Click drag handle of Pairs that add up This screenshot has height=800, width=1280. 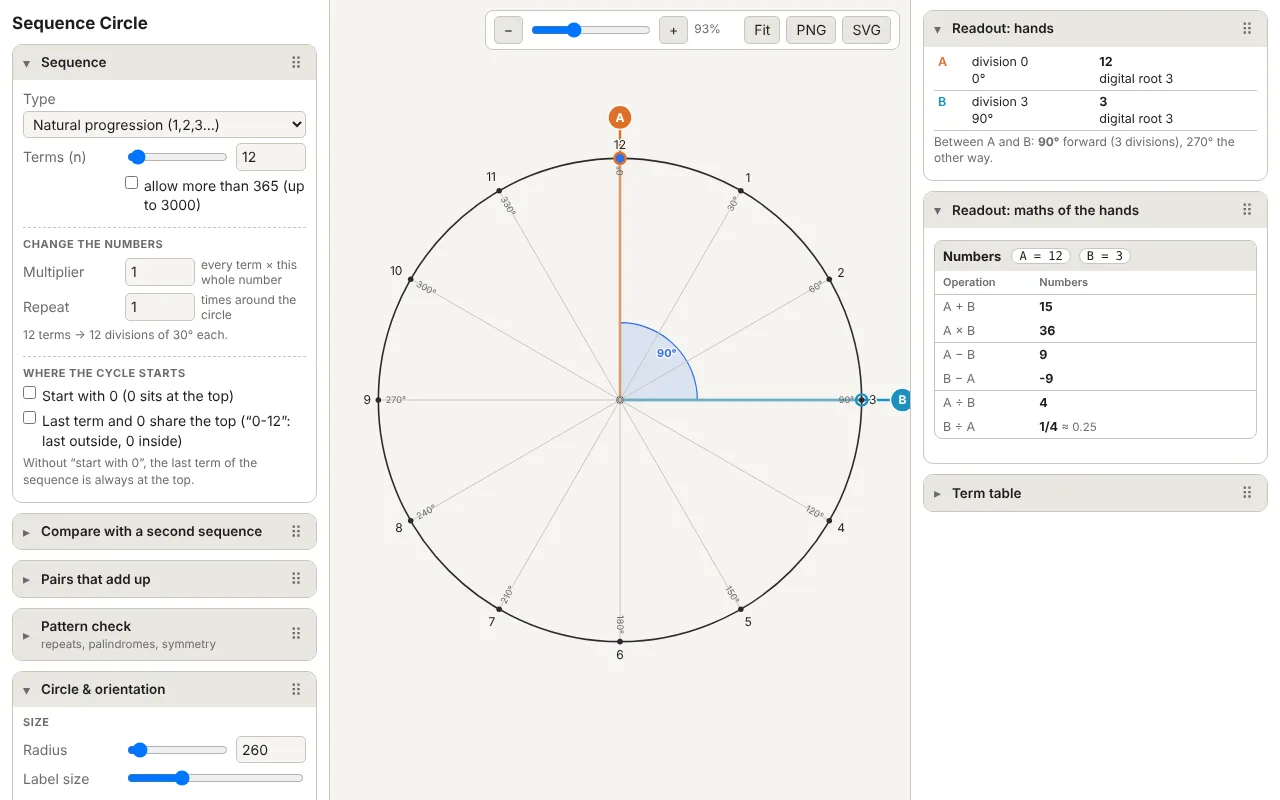pos(296,579)
